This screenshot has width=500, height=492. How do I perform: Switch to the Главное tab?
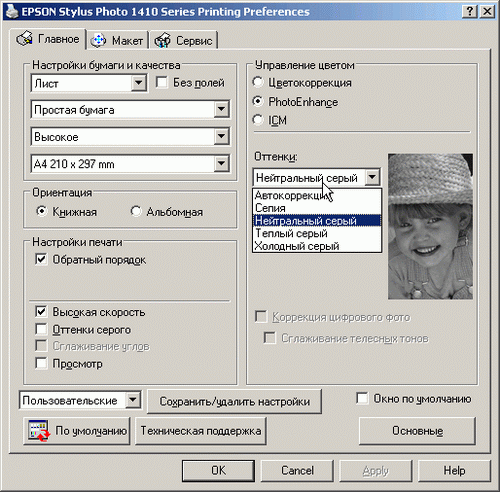point(48,39)
